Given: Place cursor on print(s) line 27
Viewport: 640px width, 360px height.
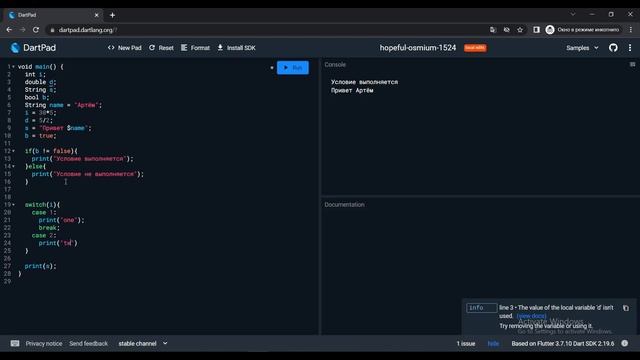Looking at the screenshot, I should point(40,266).
